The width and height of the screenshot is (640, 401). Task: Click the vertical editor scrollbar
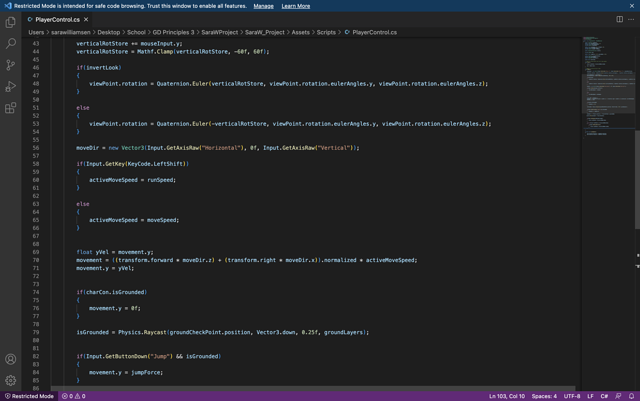(637, 180)
